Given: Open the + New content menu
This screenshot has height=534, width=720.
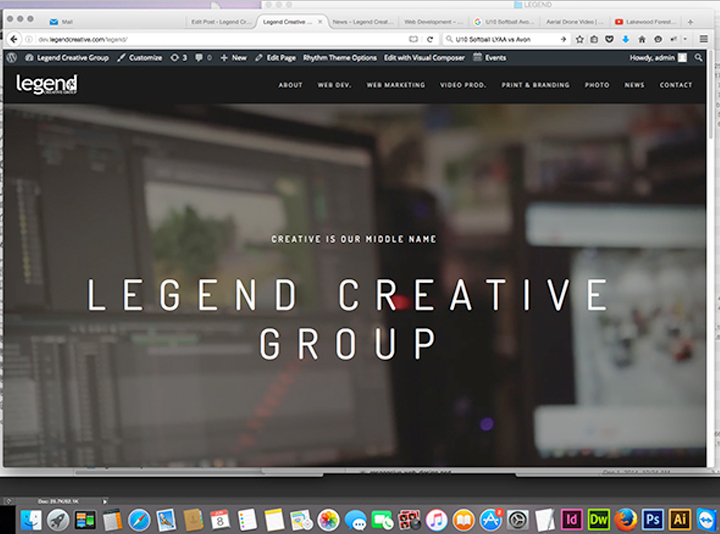Looking at the screenshot, I should 234,57.
